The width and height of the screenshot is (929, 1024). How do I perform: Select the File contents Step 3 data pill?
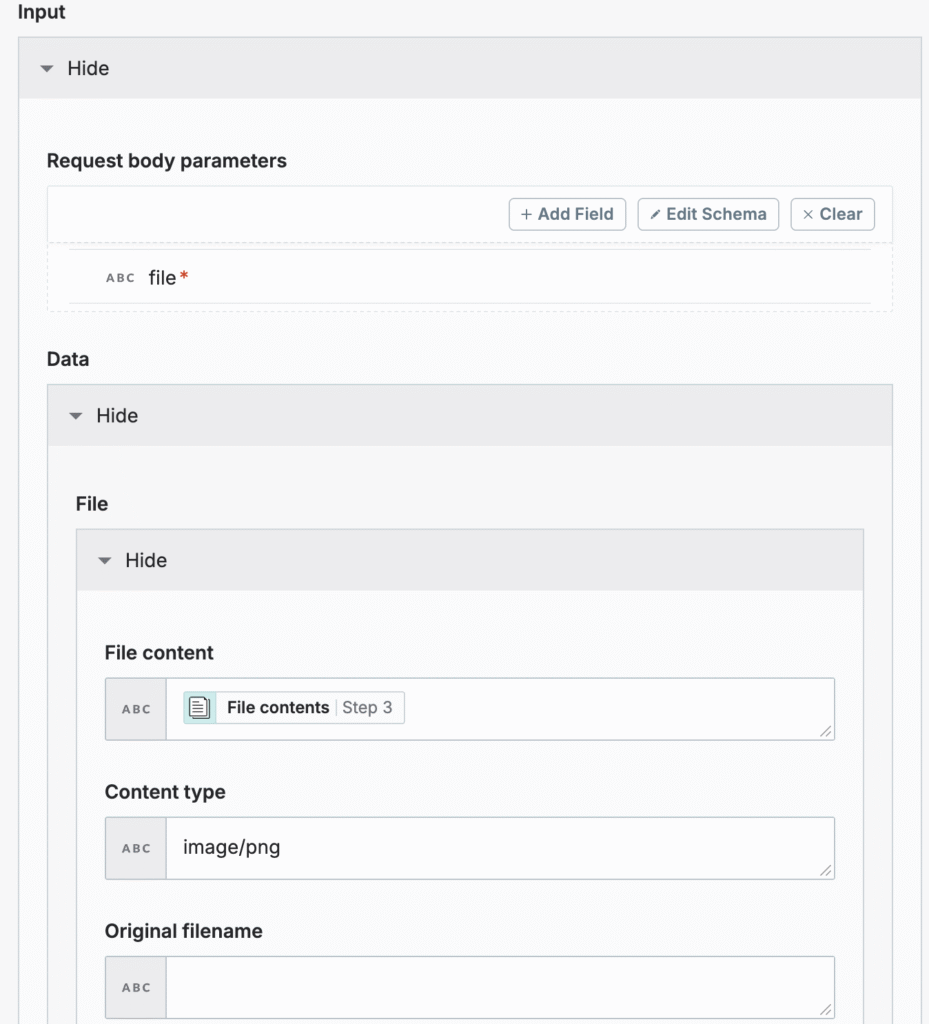pos(294,707)
